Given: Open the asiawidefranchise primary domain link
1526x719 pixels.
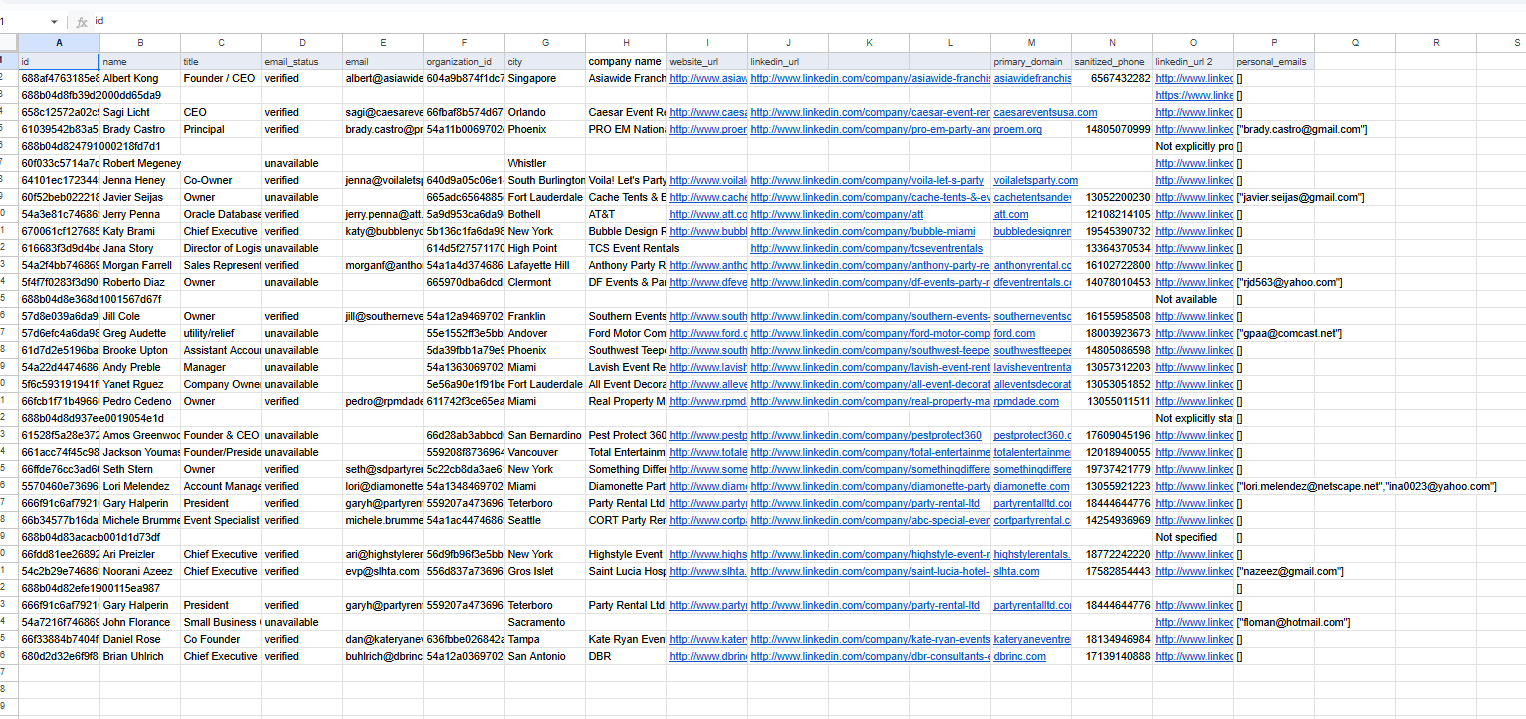Looking at the screenshot, I should tap(1031, 78).
